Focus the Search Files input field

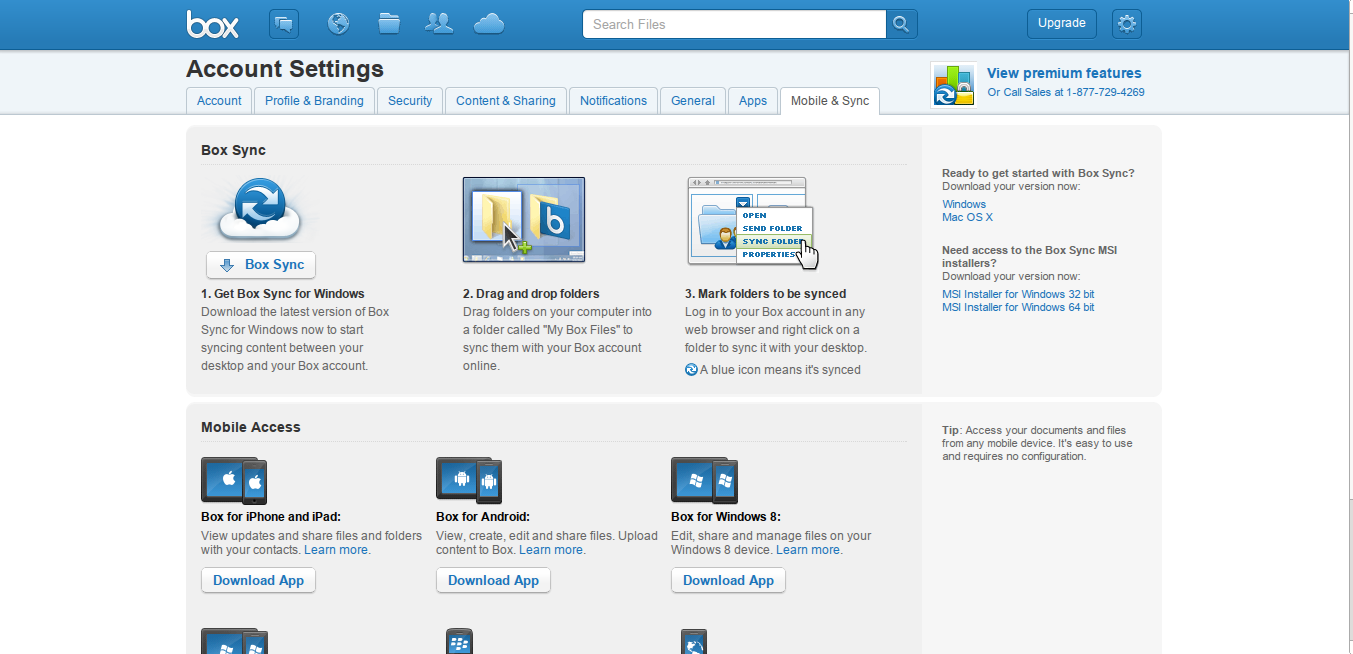(734, 24)
